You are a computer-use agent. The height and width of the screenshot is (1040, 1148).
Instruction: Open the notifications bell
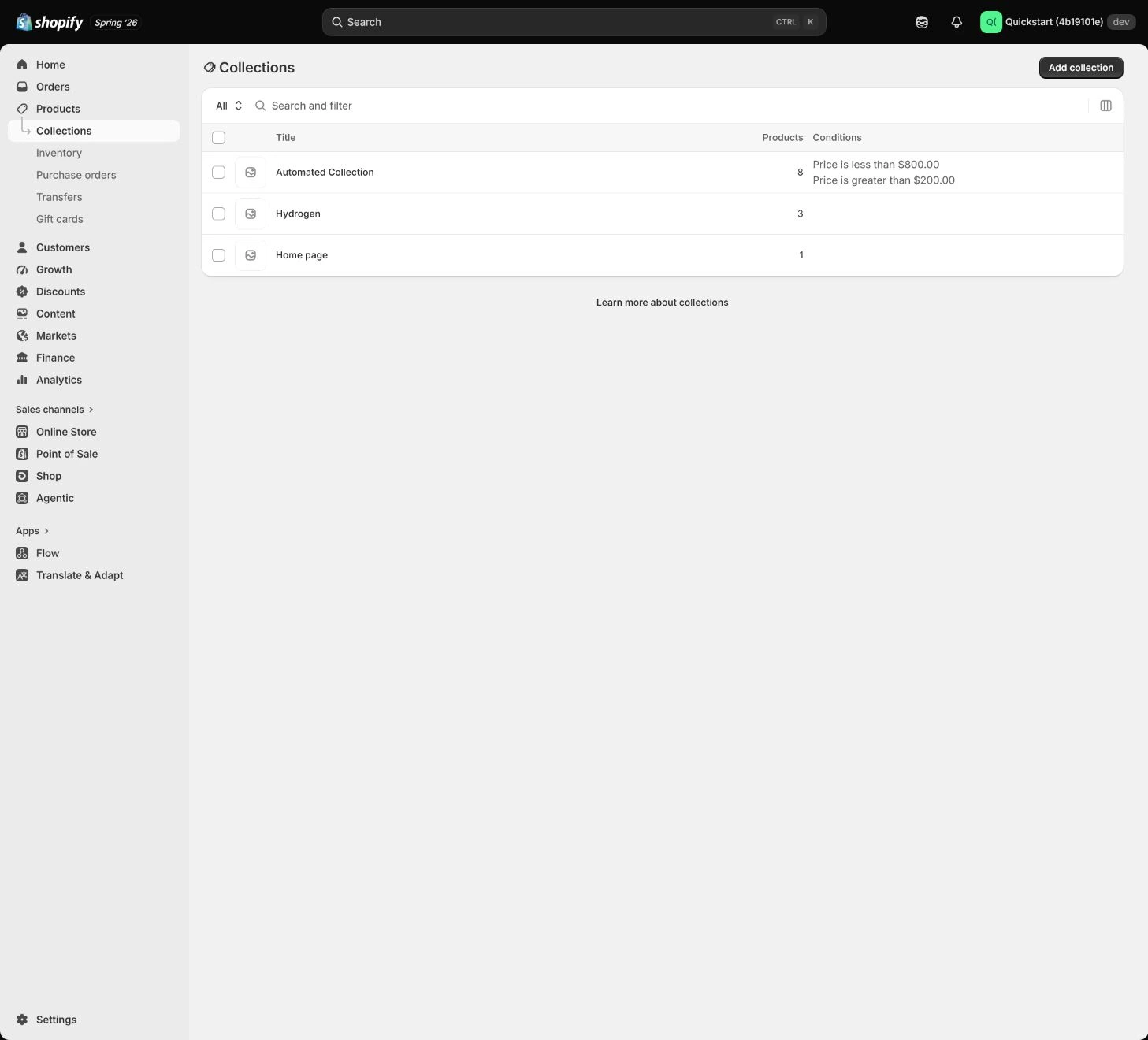(957, 22)
